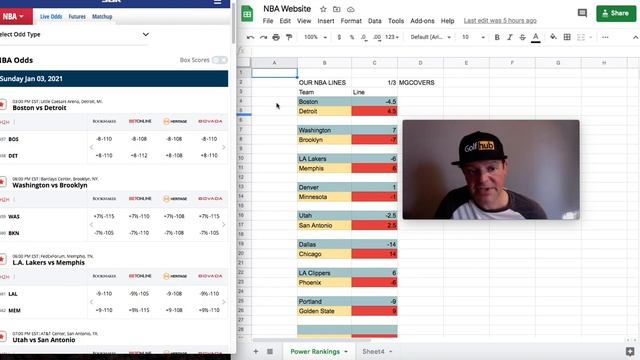Screen dimensions: 640x360
Task: Open the font family dropdown
Action: click(x=430, y=37)
